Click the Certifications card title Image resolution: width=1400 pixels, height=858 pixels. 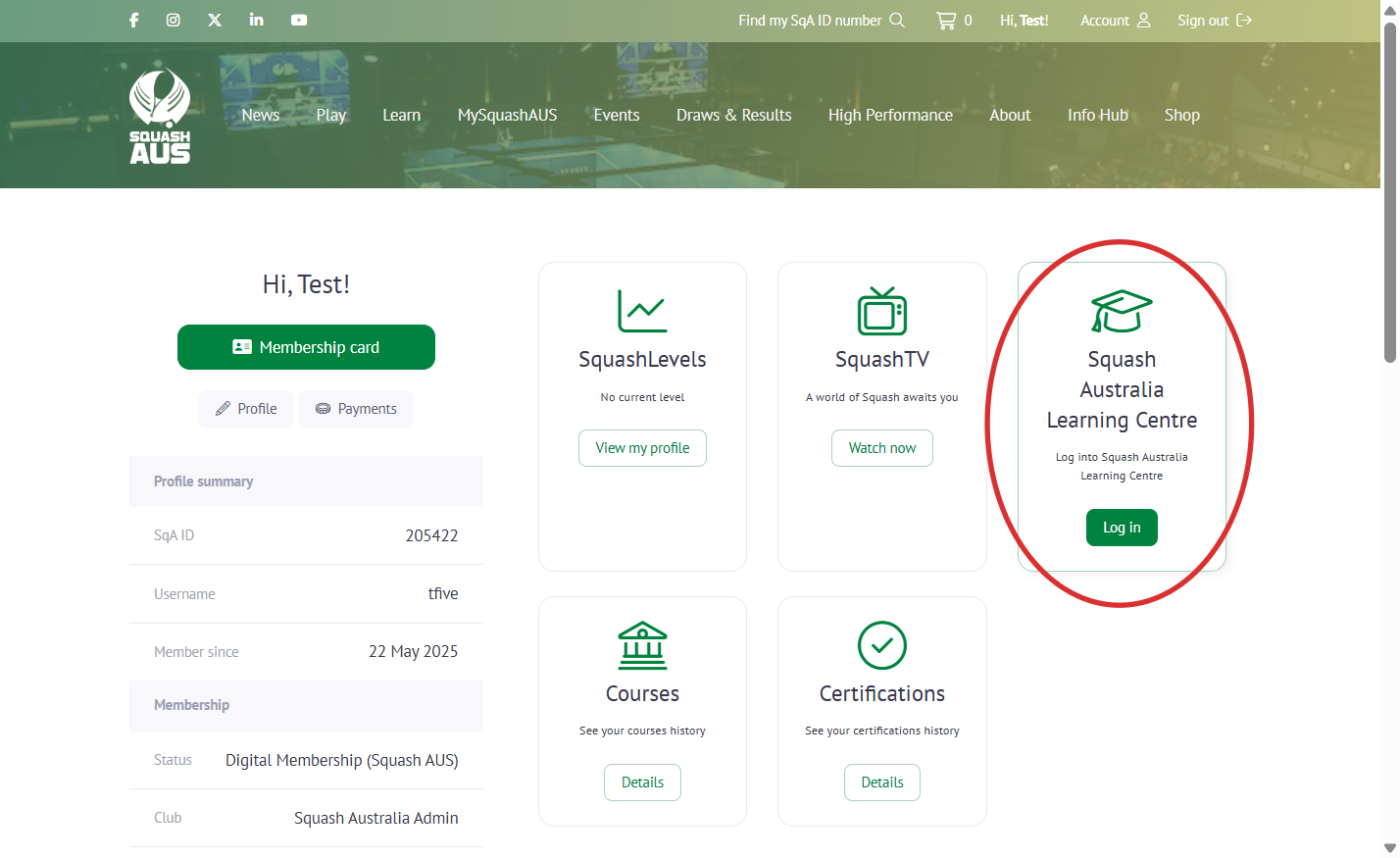(882, 694)
